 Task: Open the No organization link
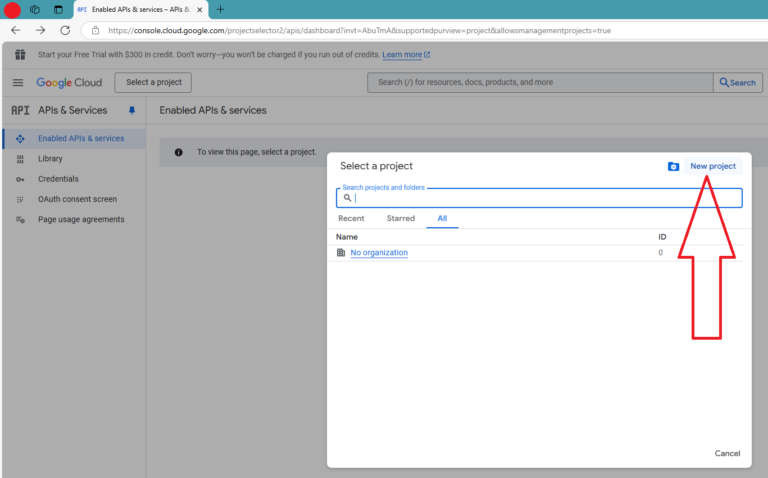pos(379,253)
